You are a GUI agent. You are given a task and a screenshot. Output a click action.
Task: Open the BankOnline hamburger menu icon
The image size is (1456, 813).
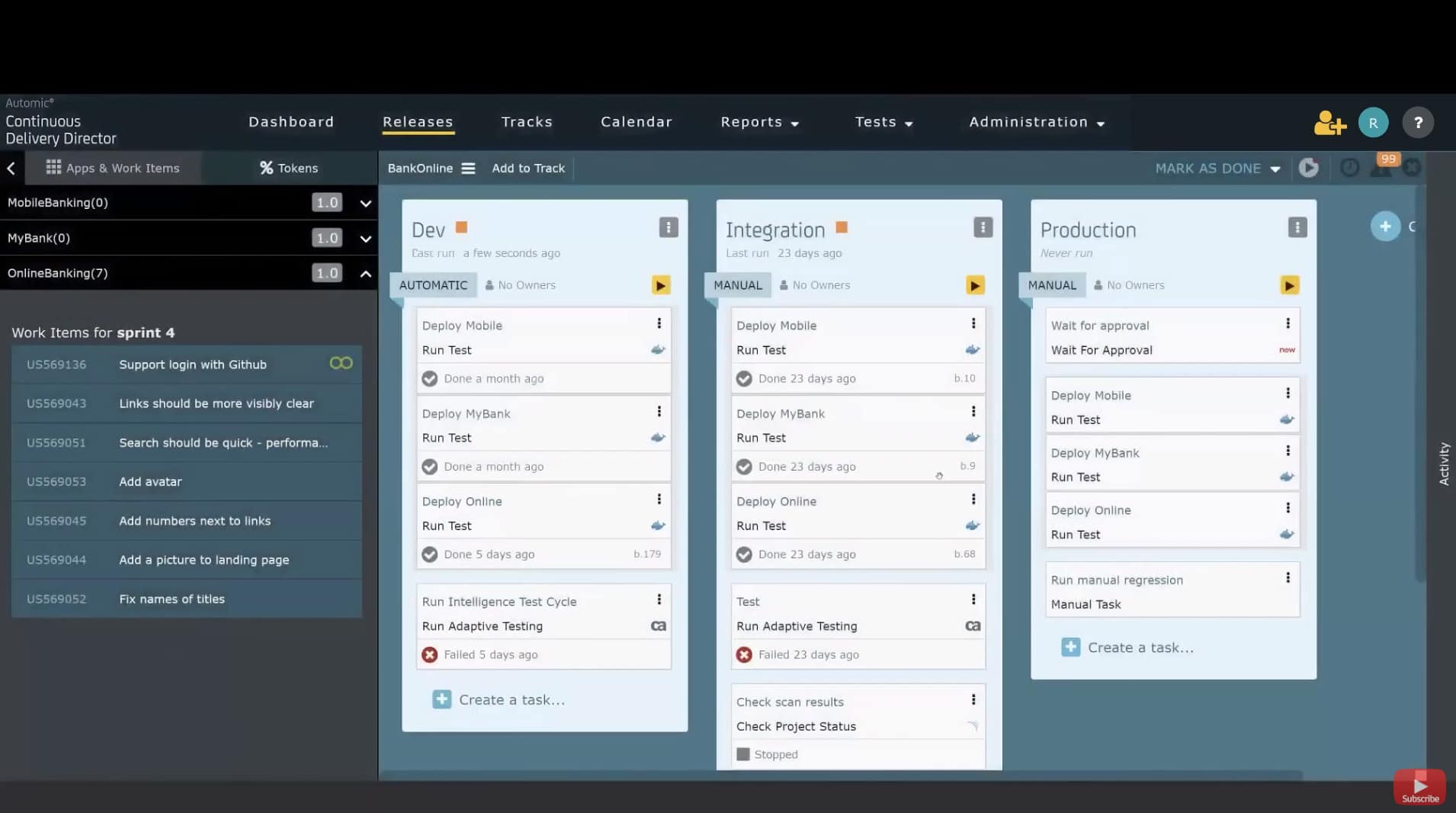tap(468, 169)
